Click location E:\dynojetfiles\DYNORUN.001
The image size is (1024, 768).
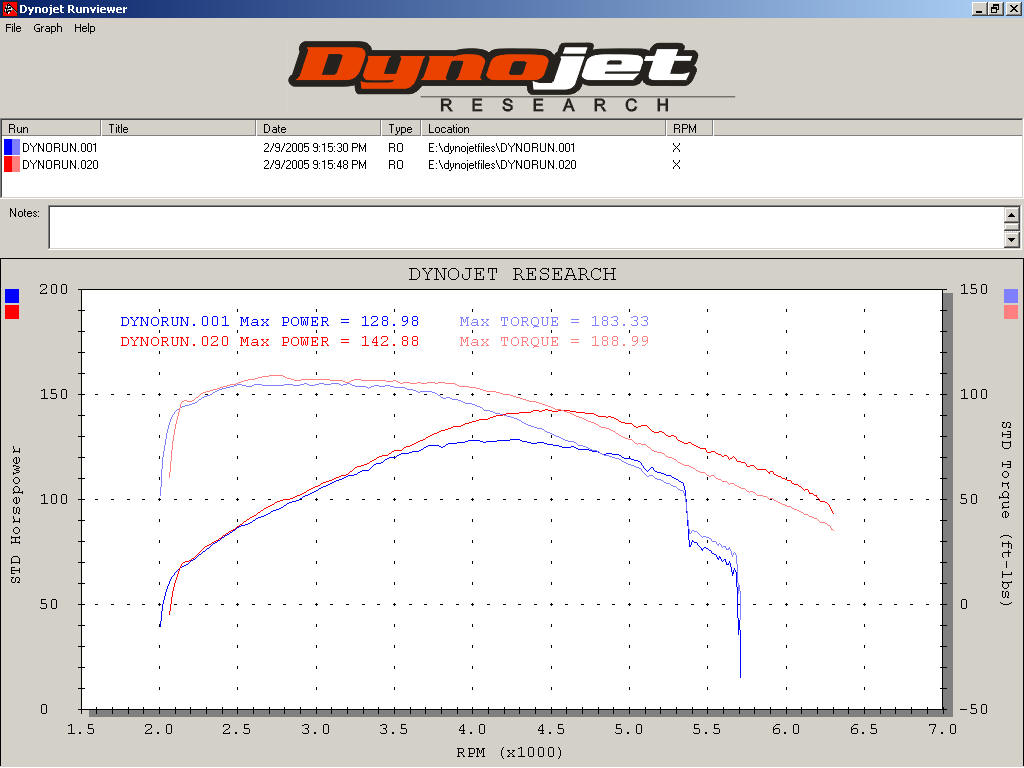pyautogui.click(x=502, y=148)
